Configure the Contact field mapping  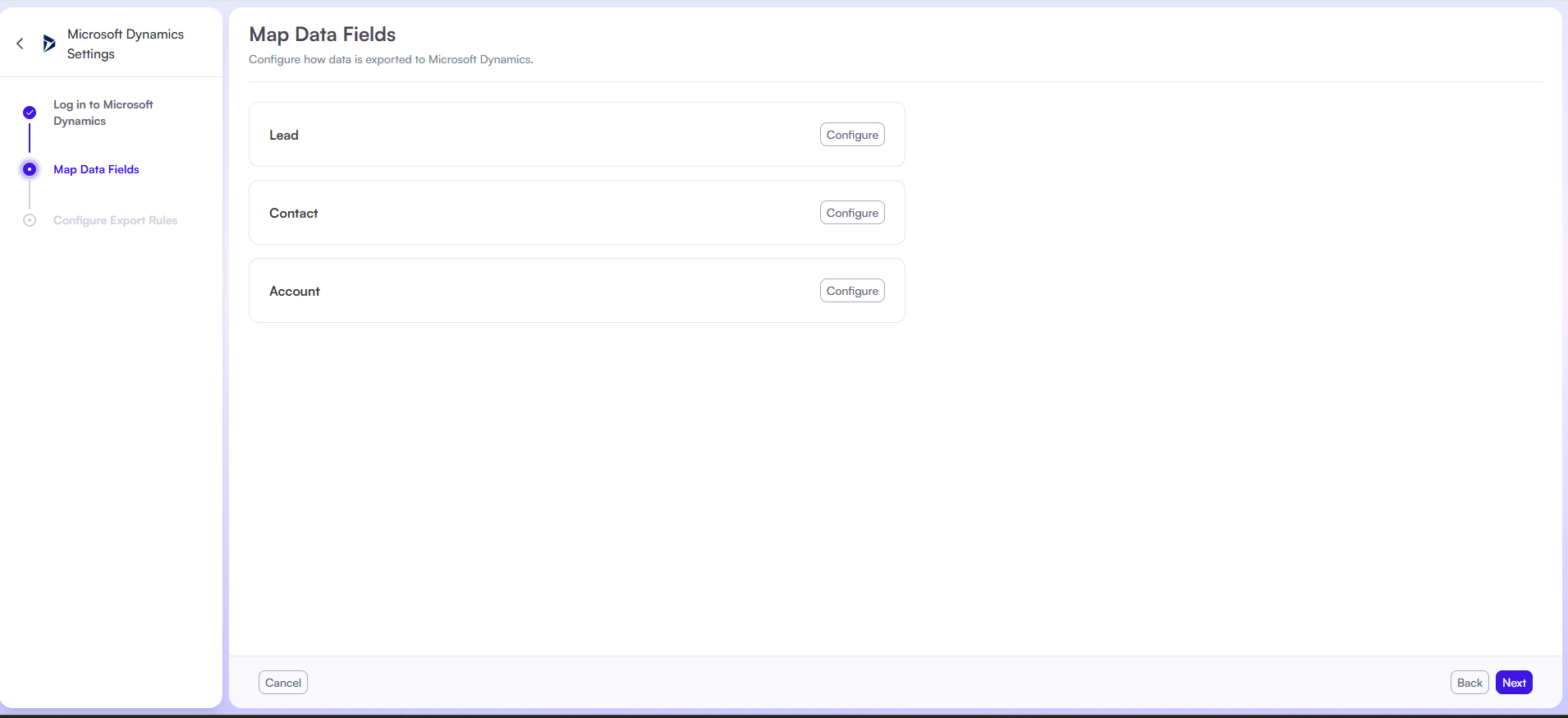pos(851,213)
